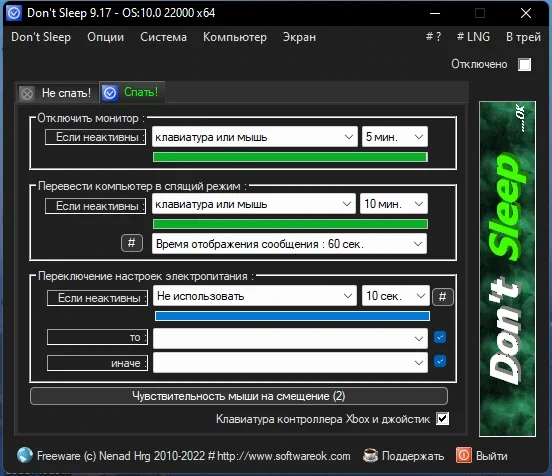Screen dimensions: 552x476
Task: Toggle the Отключено checkbox
Action: [x=525, y=64]
